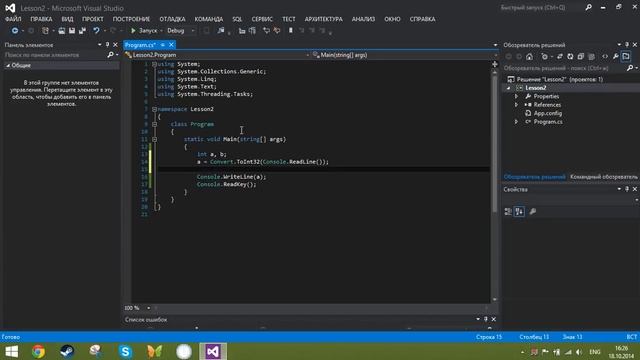Expand the References tree node

click(516, 105)
